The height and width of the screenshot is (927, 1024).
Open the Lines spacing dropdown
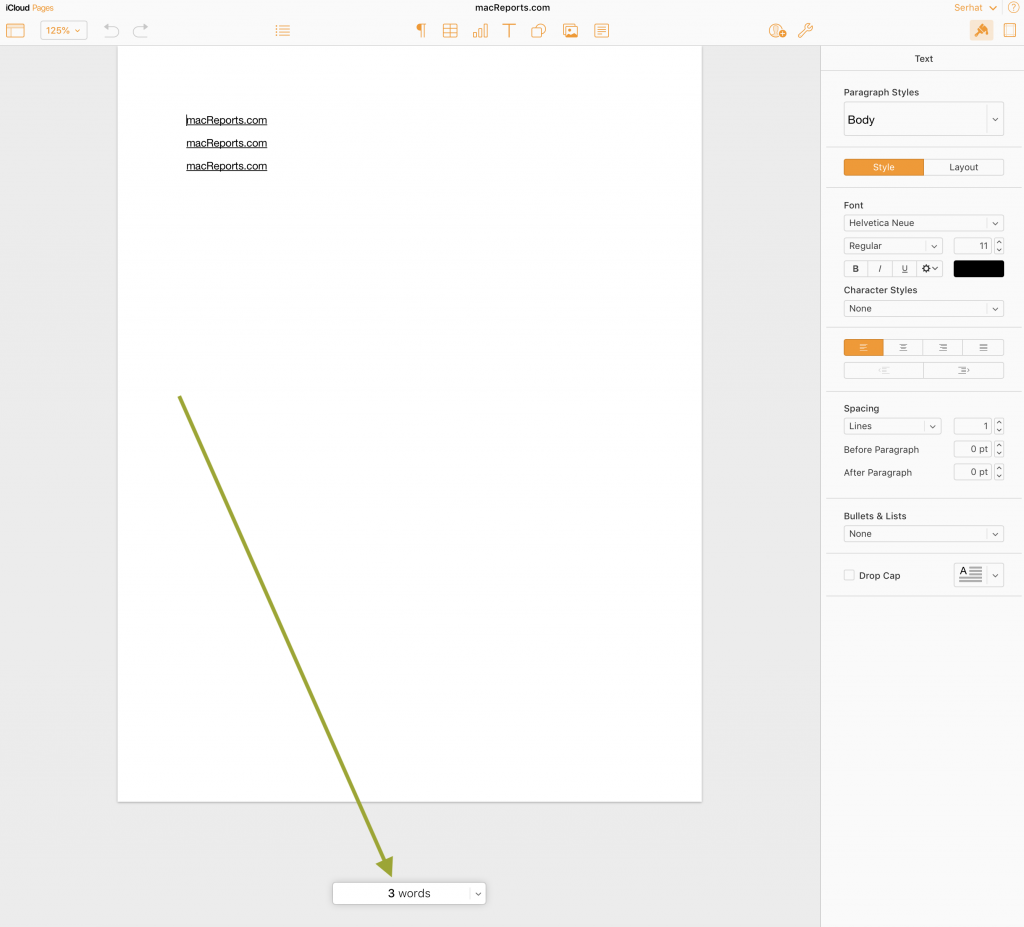(892, 426)
